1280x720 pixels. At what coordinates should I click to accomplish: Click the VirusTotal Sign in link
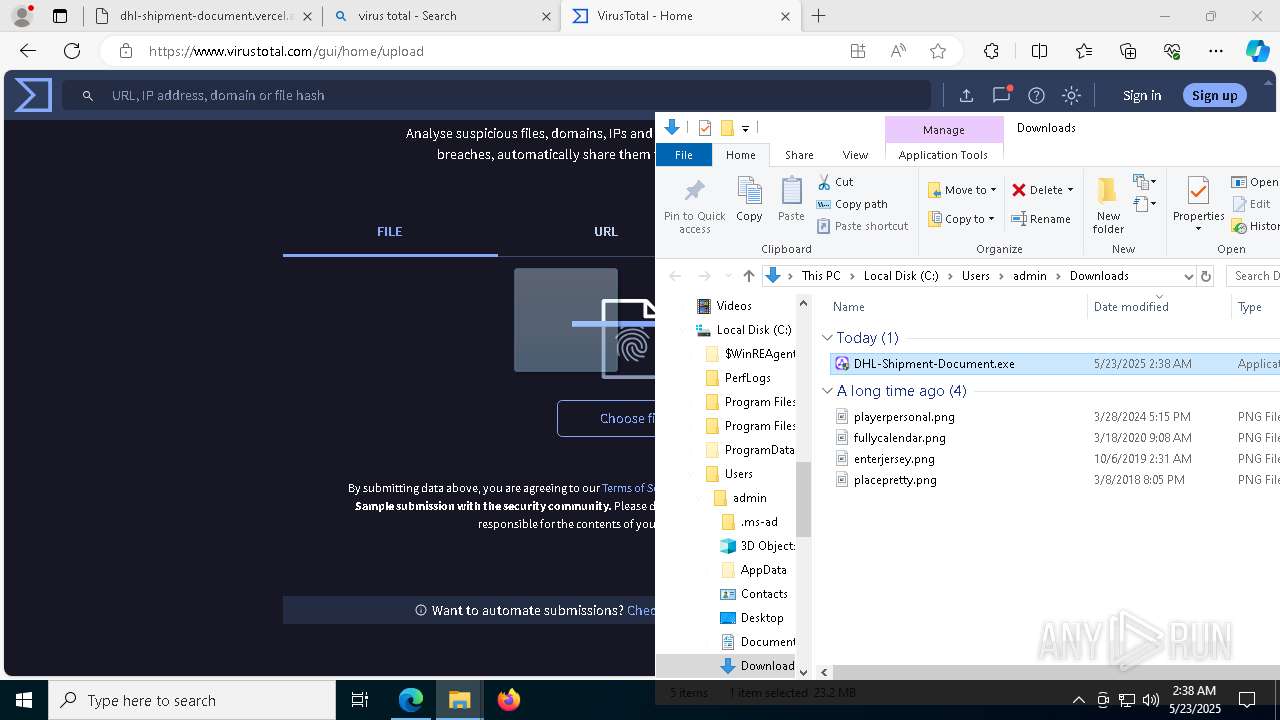click(1142, 95)
